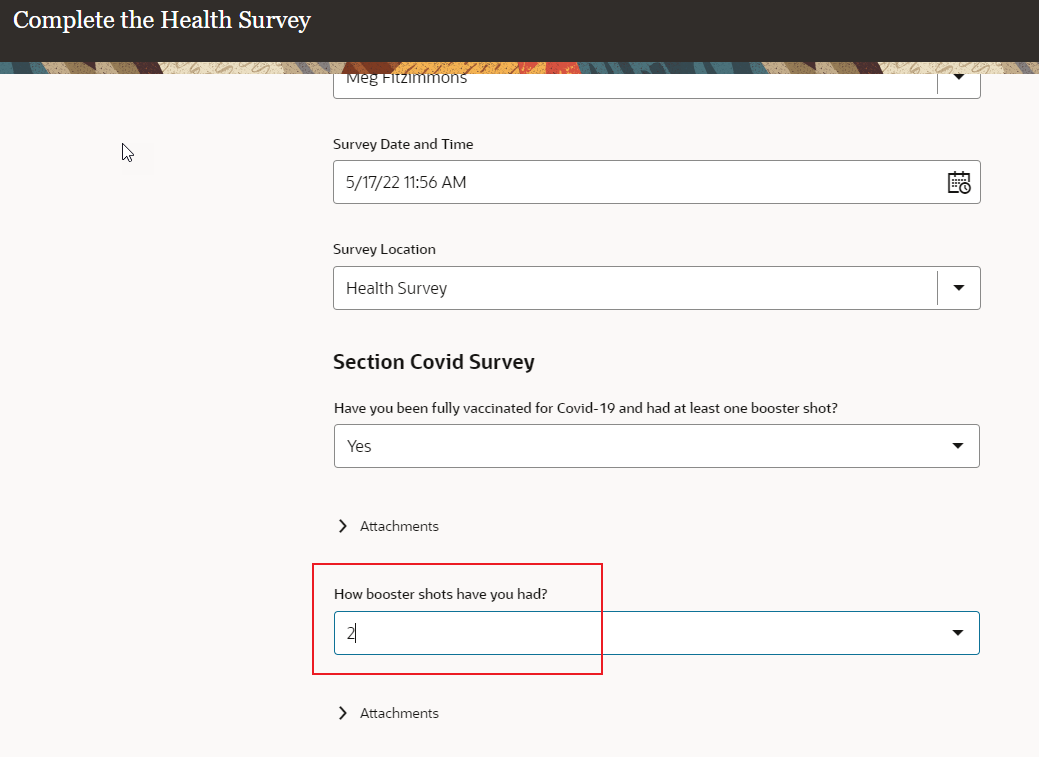Click the first Attachments link
This screenshot has width=1039, height=757.
tap(399, 525)
